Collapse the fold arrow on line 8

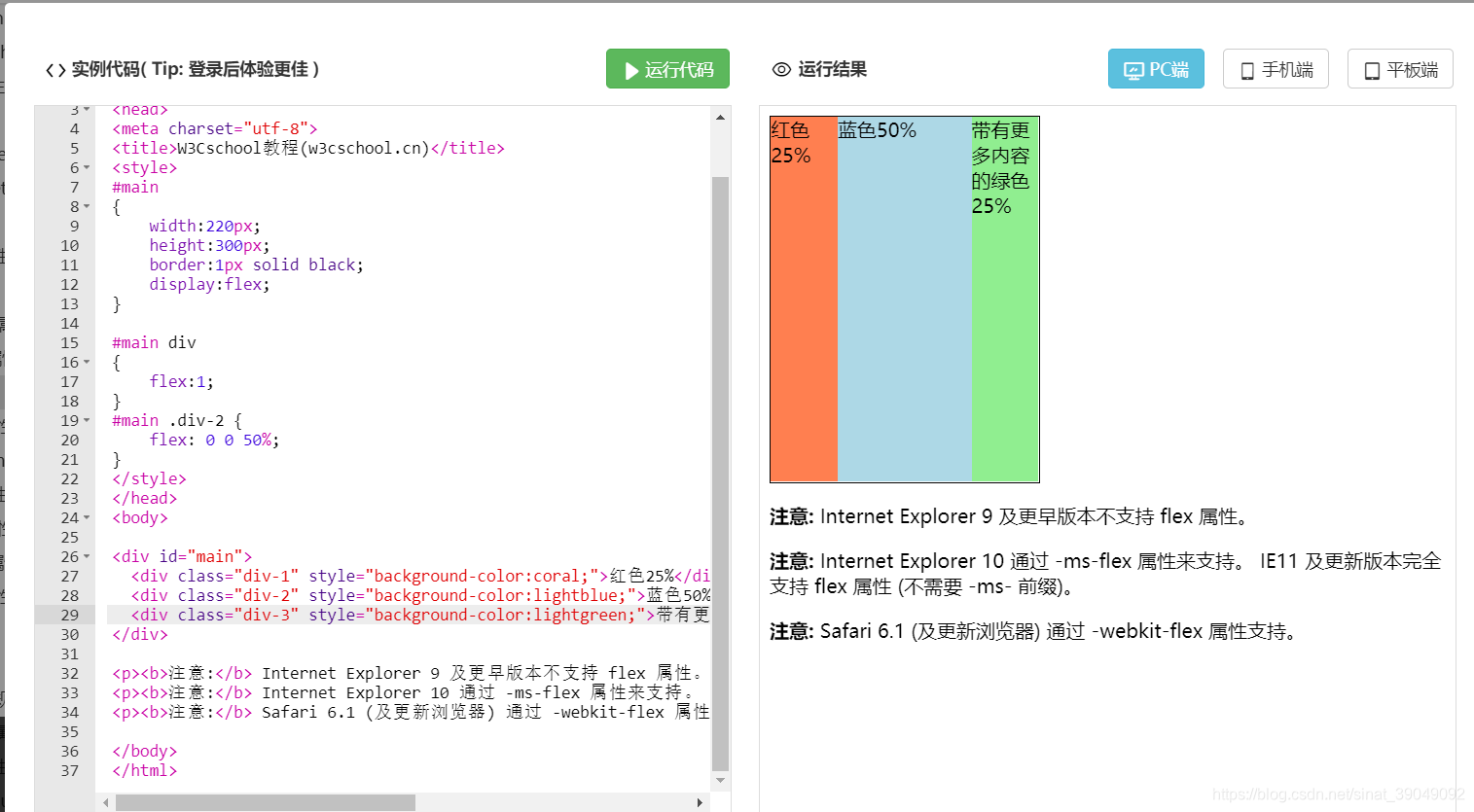tap(87, 206)
